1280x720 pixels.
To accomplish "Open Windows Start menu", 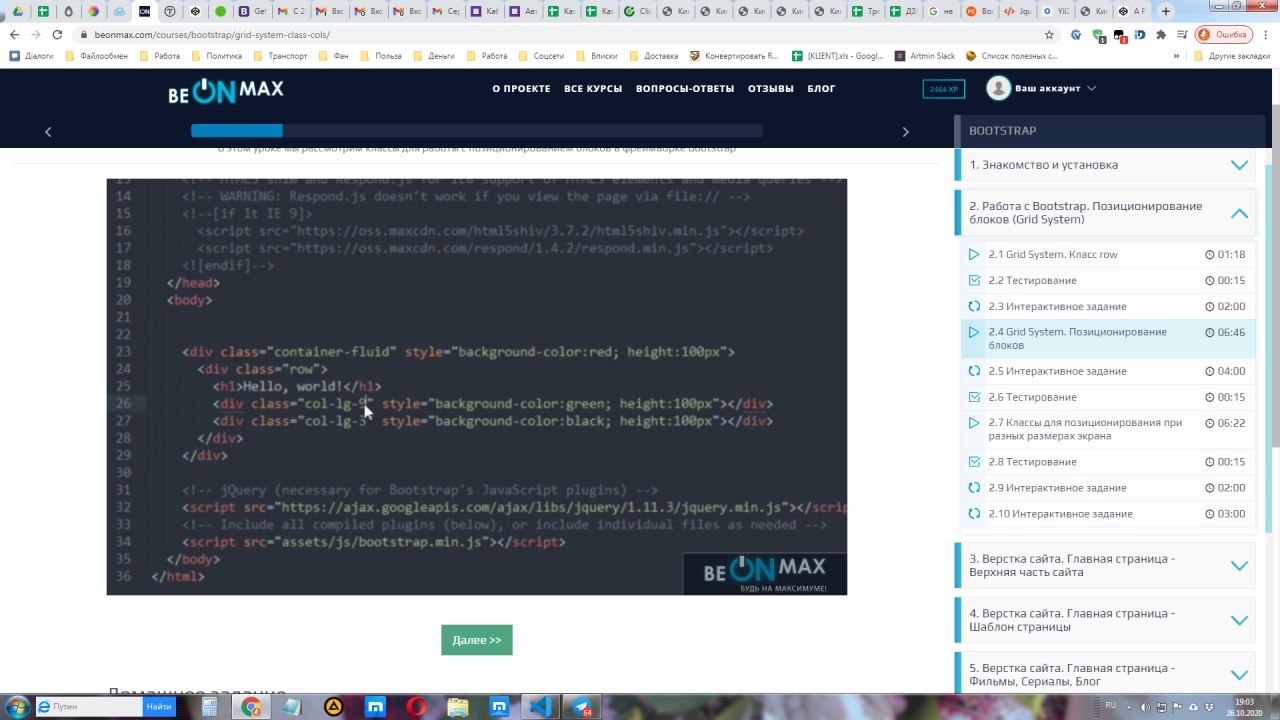I will [x=17, y=706].
